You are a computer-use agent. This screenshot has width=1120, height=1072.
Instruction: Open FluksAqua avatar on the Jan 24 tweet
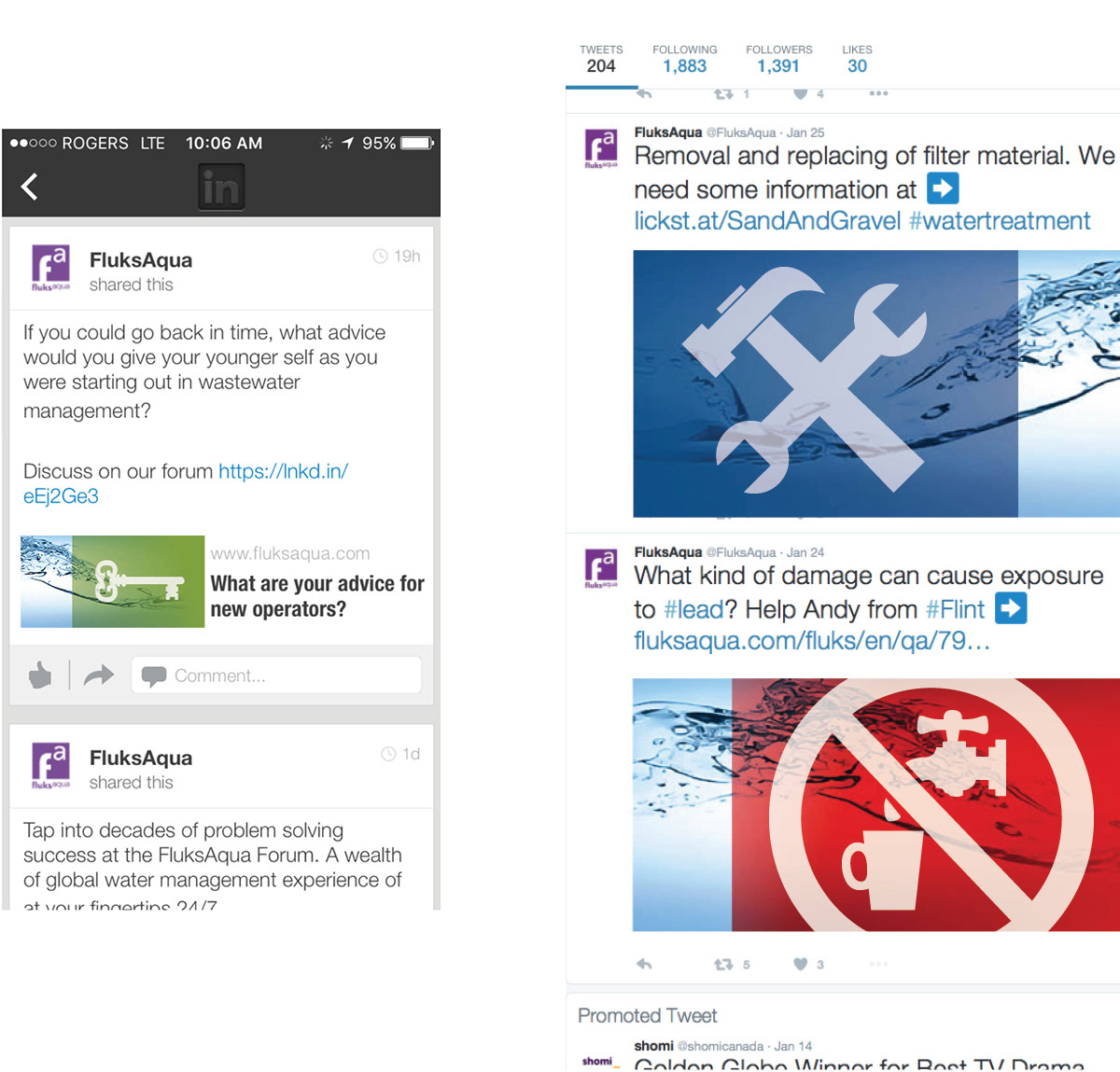(x=601, y=569)
